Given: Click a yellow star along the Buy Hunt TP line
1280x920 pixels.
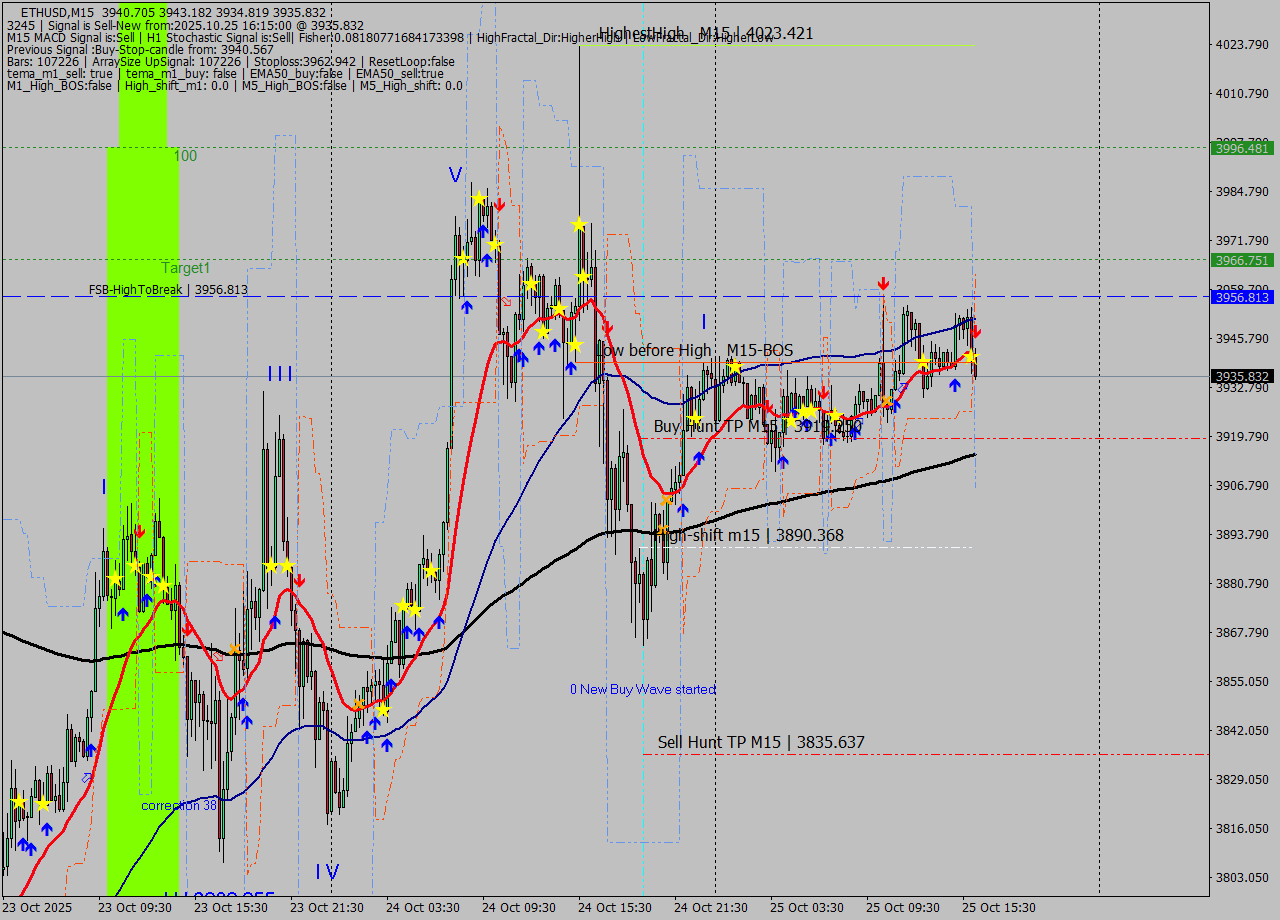Looking at the screenshot, I should [x=806, y=410].
